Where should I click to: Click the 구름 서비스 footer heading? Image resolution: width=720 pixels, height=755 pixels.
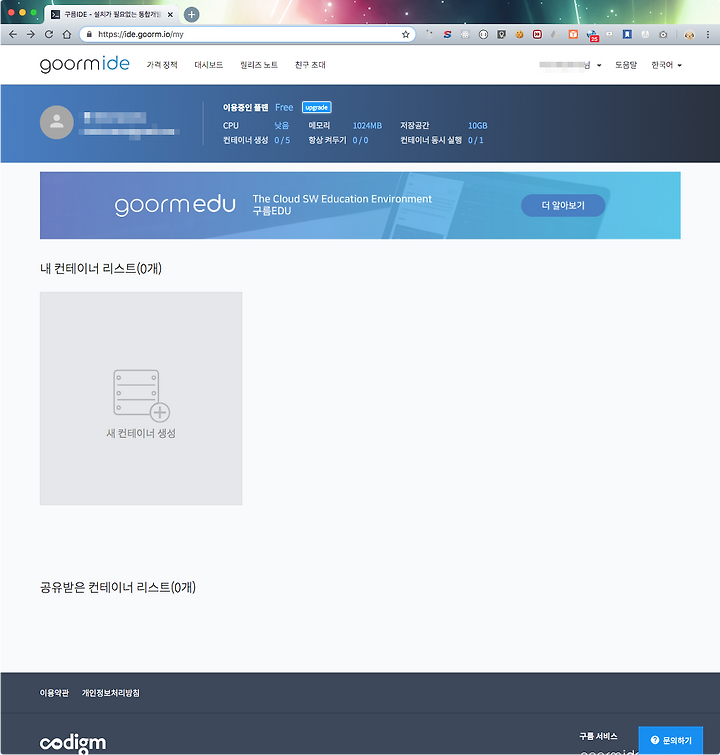[x=598, y=736]
